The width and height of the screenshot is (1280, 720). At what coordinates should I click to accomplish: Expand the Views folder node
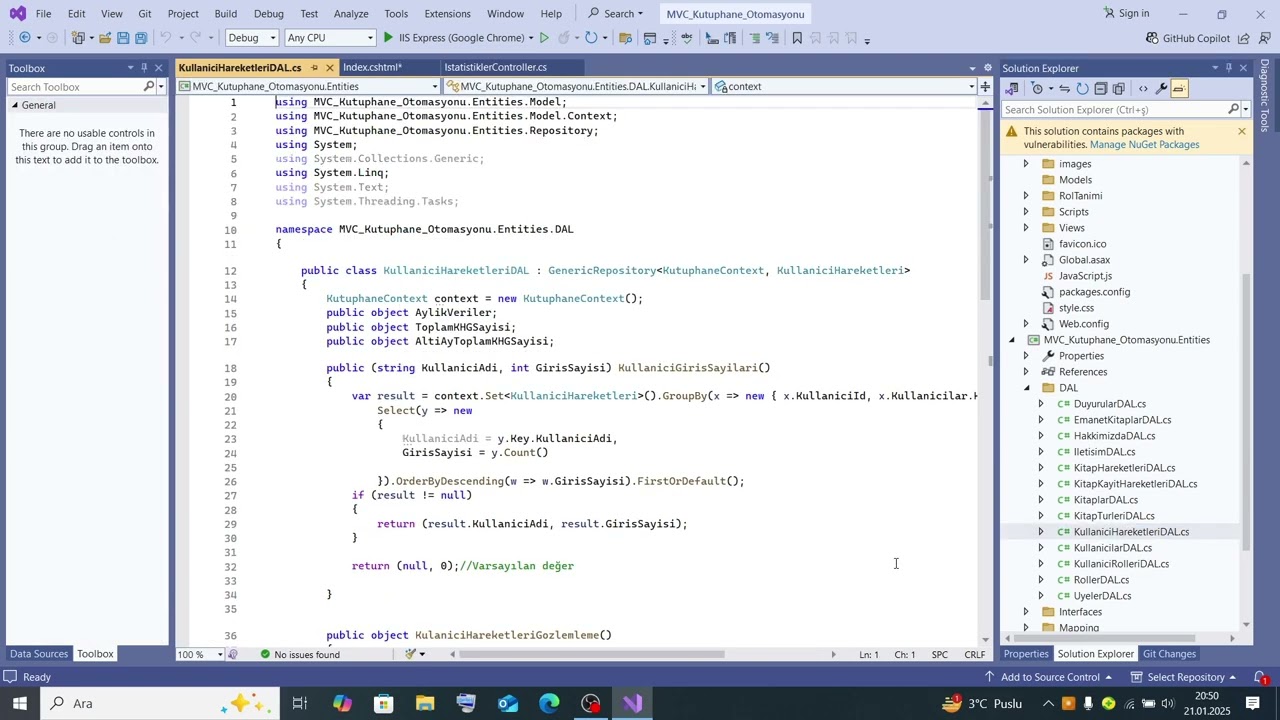(1026, 228)
